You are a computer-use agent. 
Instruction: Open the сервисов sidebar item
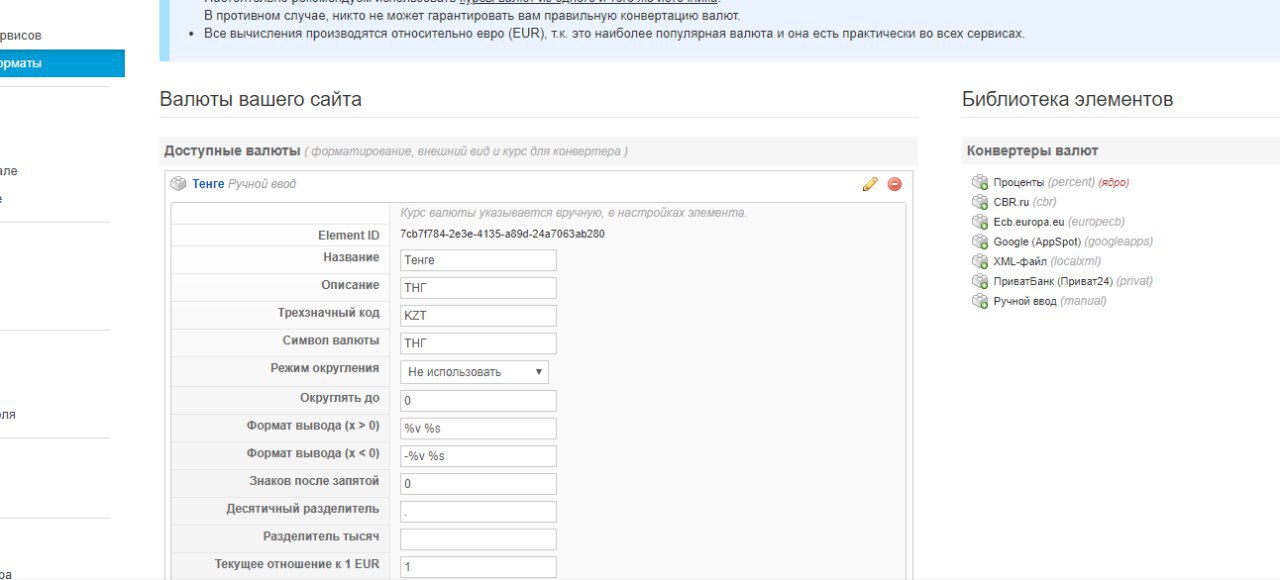coord(21,36)
